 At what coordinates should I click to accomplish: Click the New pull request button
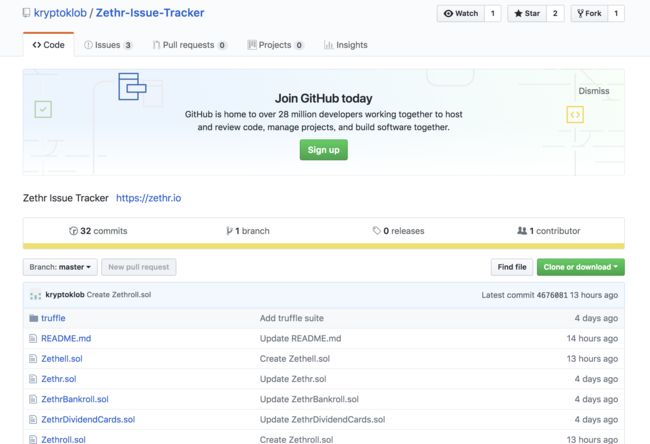coord(139,267)
